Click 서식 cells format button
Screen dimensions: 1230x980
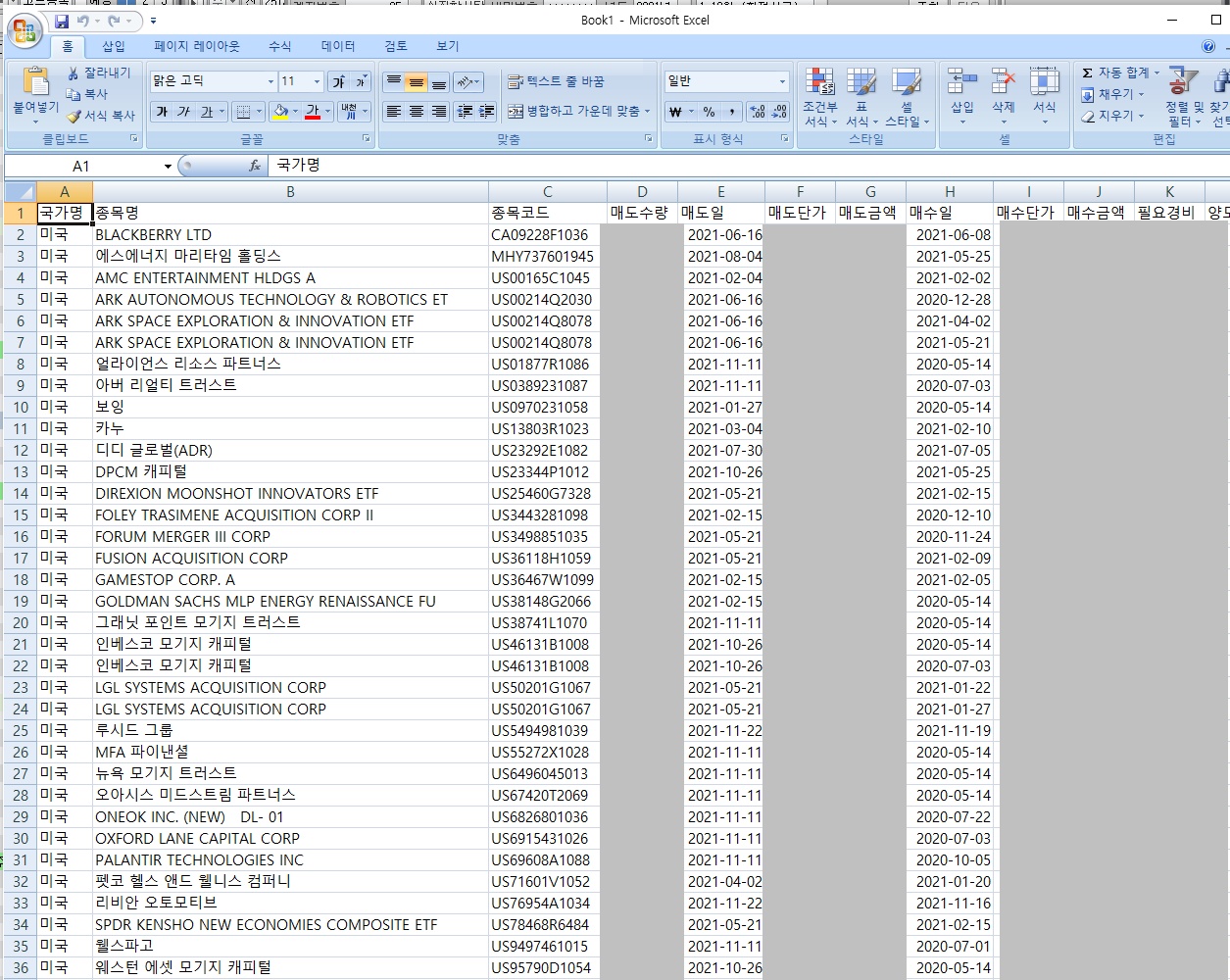click(x=1045, y=96)
